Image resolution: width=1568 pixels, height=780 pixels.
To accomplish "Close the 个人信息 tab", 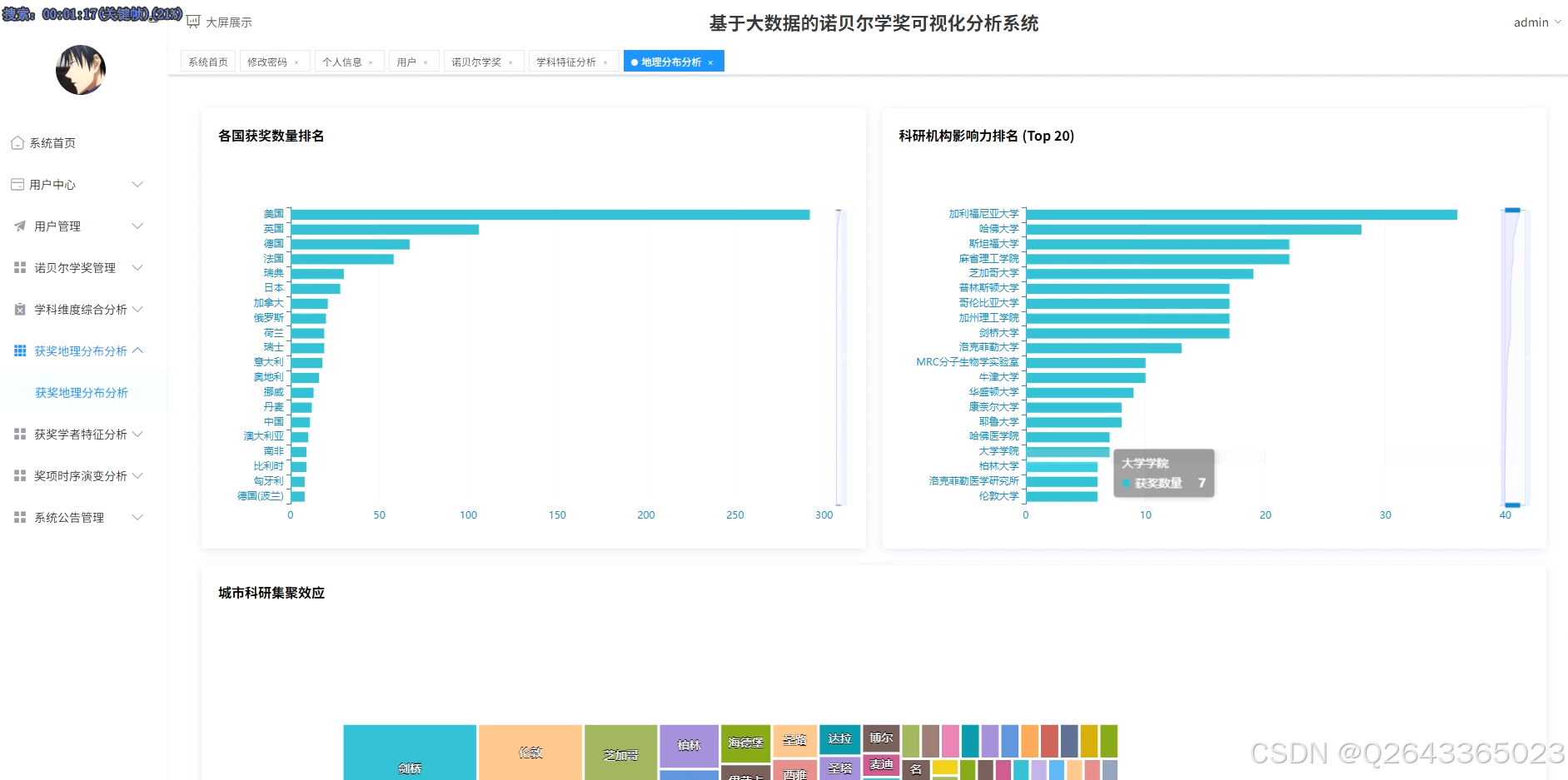I will click(371, 62).
